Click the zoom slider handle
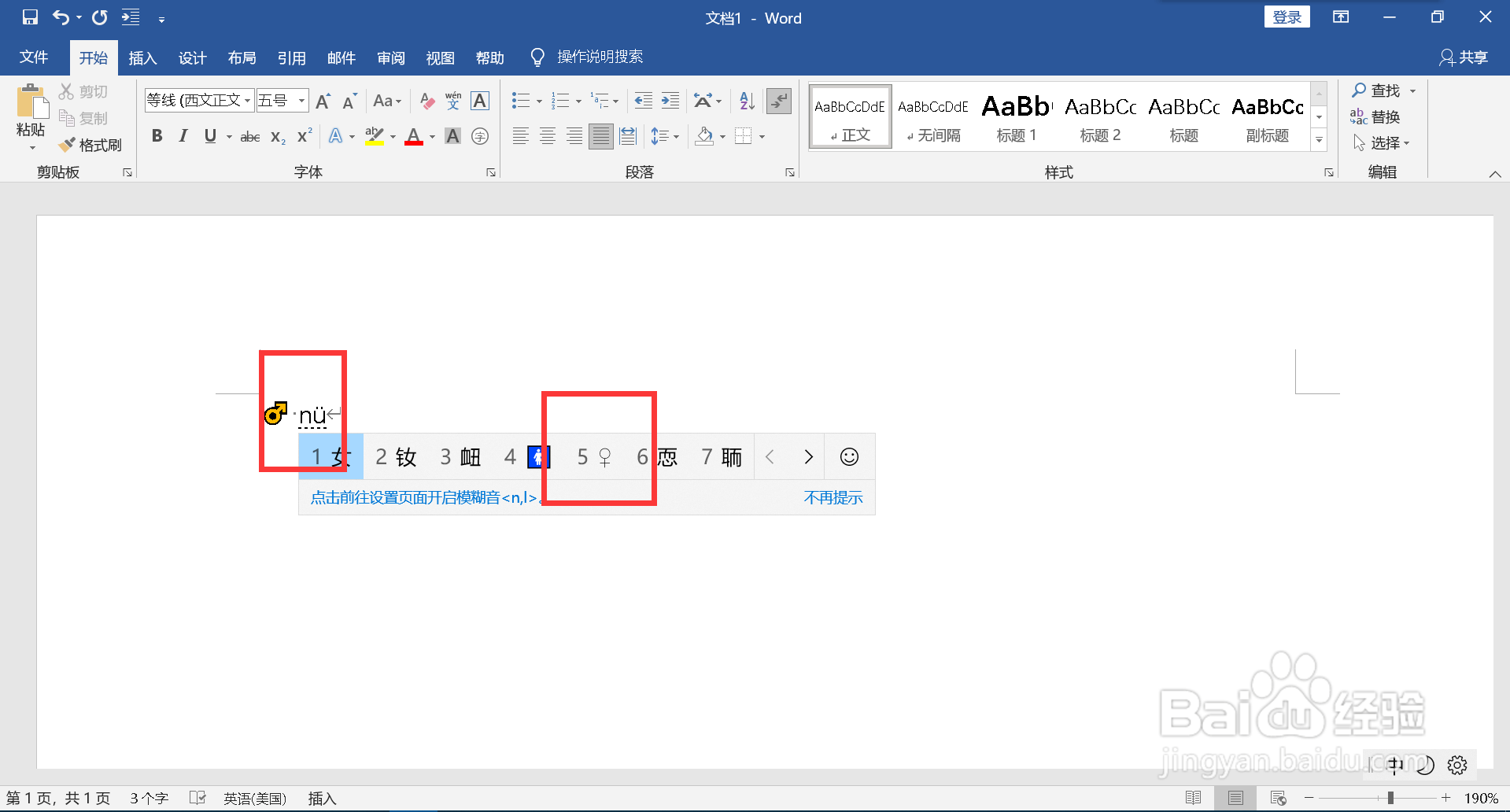1510x812 pixels. click(x=1390, y=798)
